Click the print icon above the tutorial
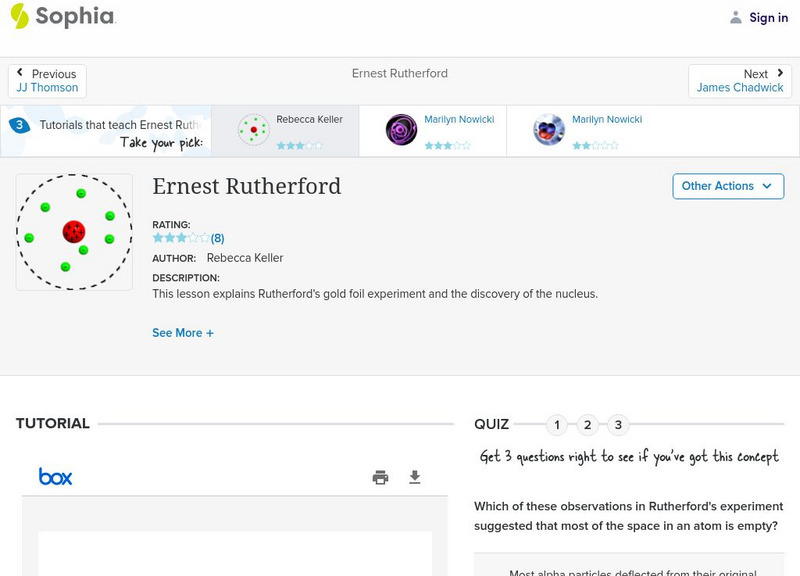This screenshot has height=576, width=800. 380,478
